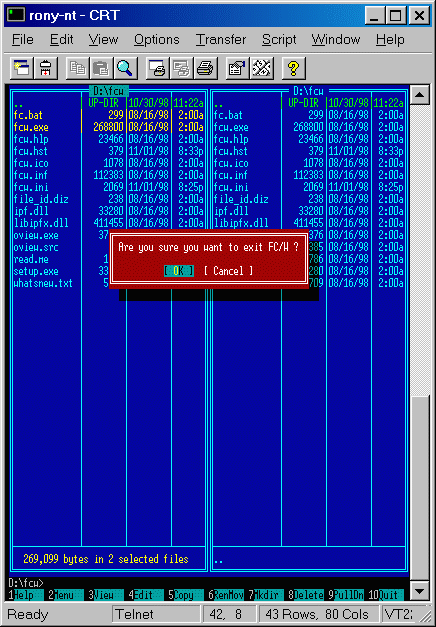Image resolution: width=436 pixels, height=627 pixels.
Task: Click the Print Screen toolbar icon
Action: click(x=158, y=68)
